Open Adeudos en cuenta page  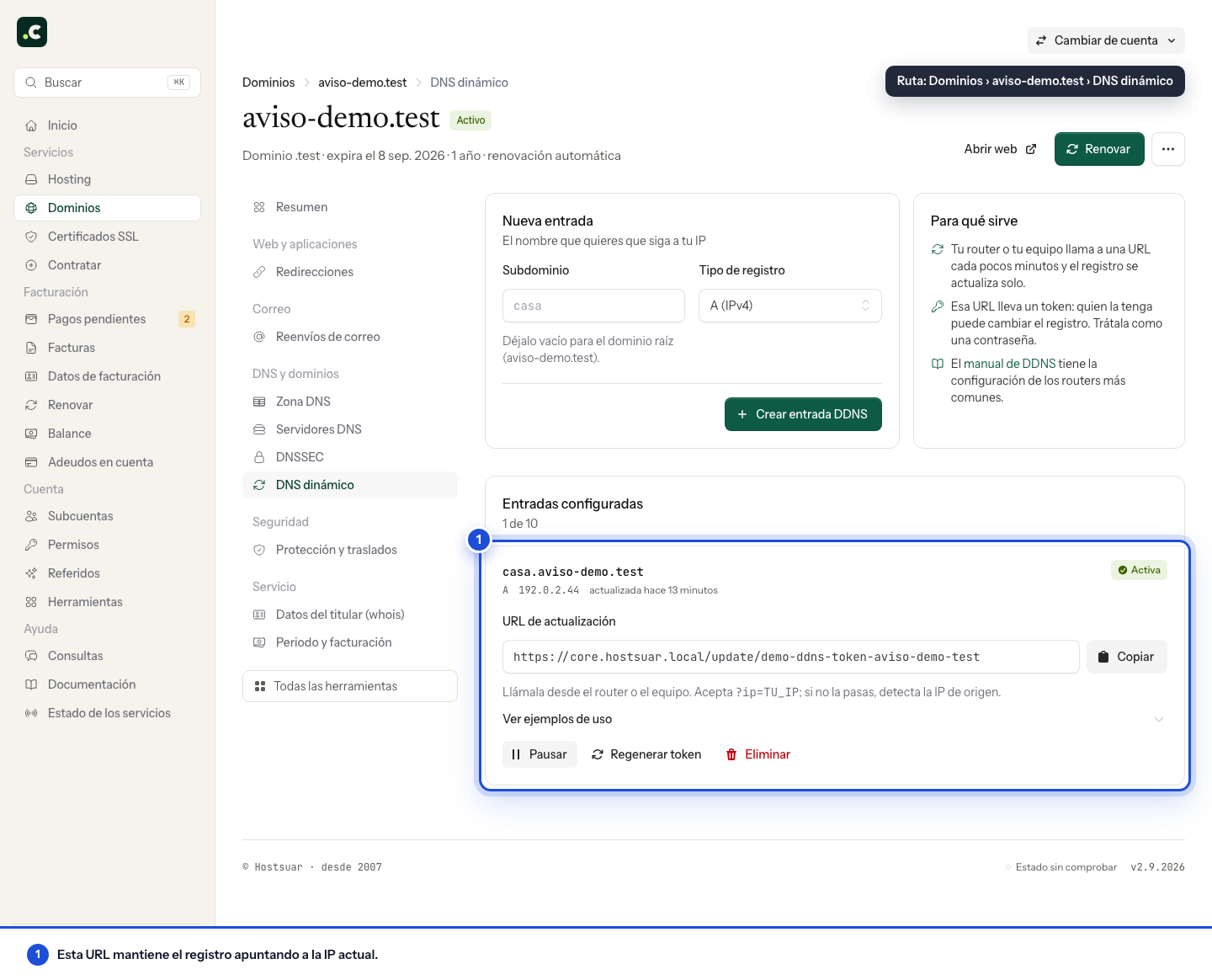(x=108, y=462)
